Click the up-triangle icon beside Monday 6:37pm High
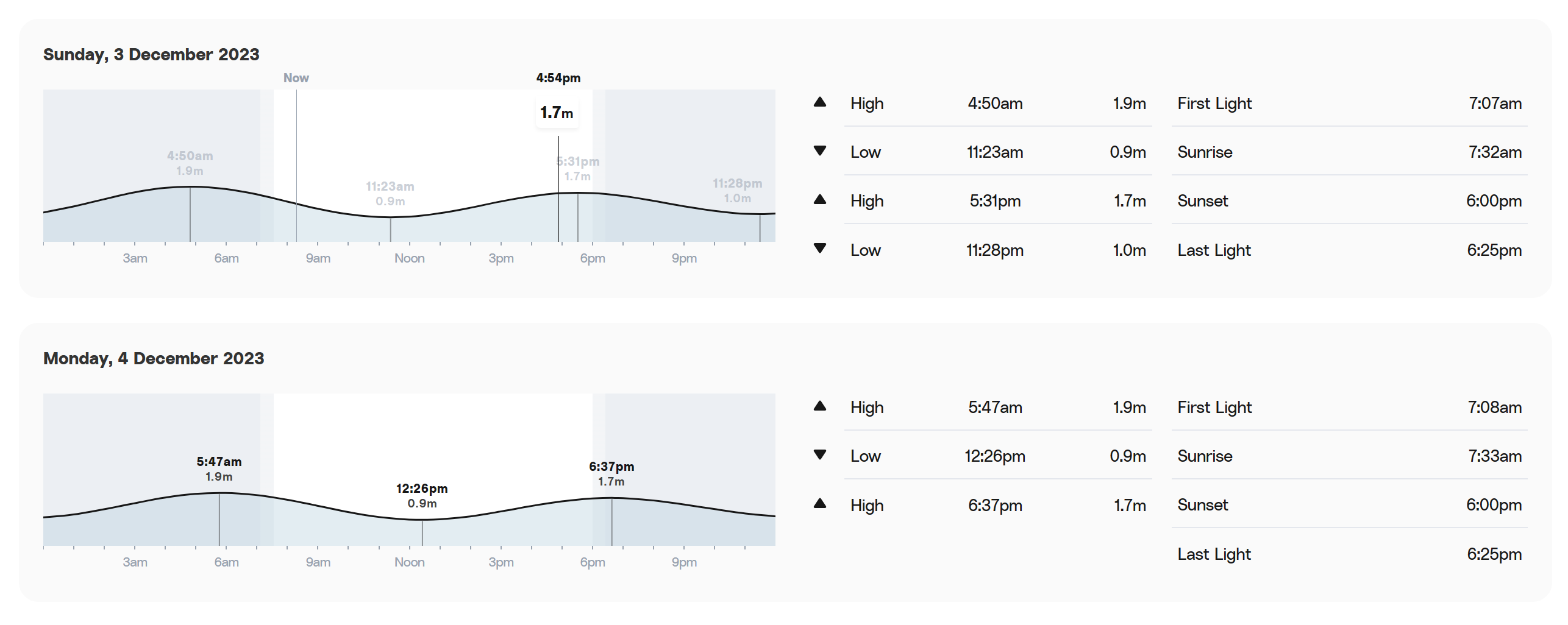The image size is (1568, 625). 819,504
